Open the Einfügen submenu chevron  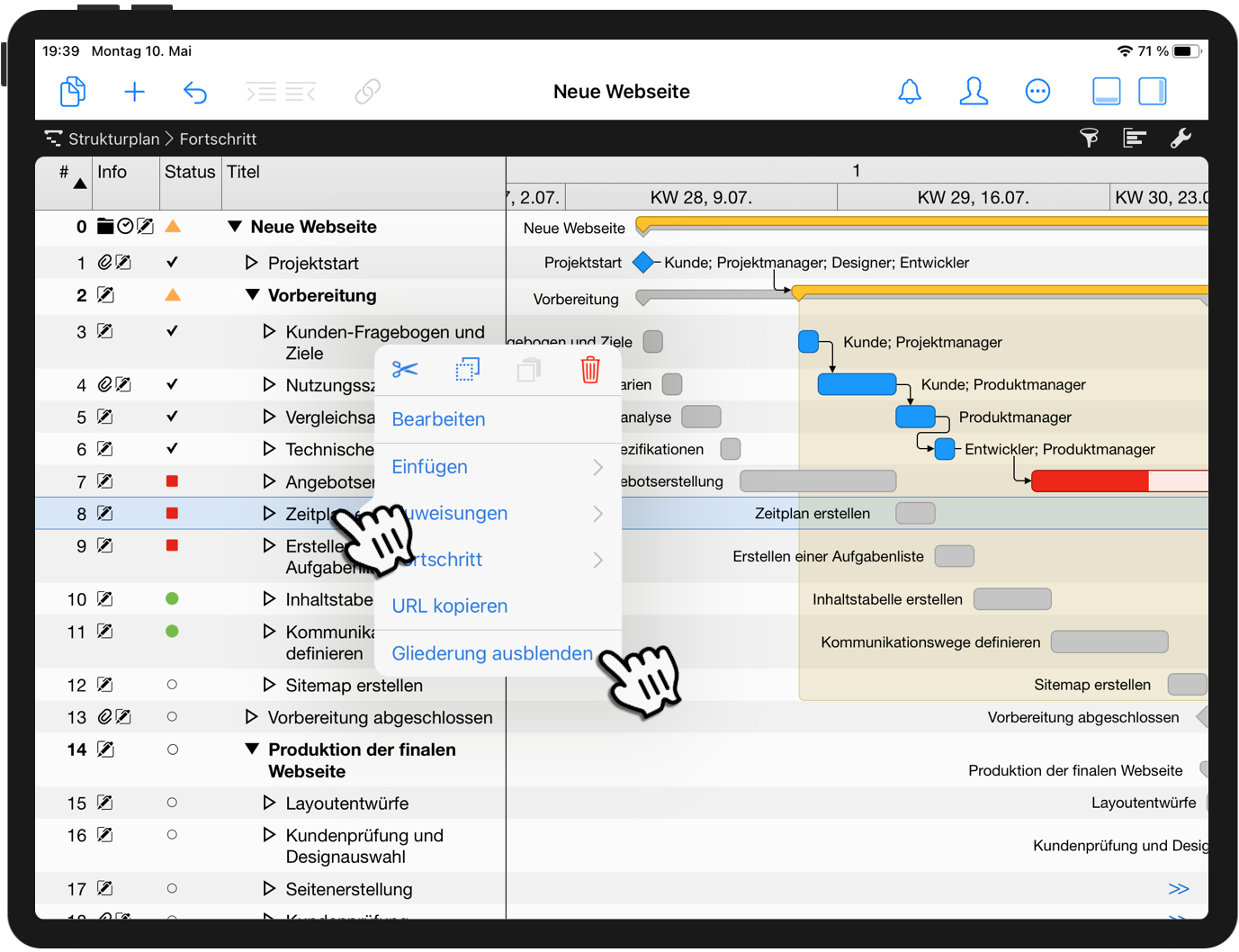tap(597, 467)
